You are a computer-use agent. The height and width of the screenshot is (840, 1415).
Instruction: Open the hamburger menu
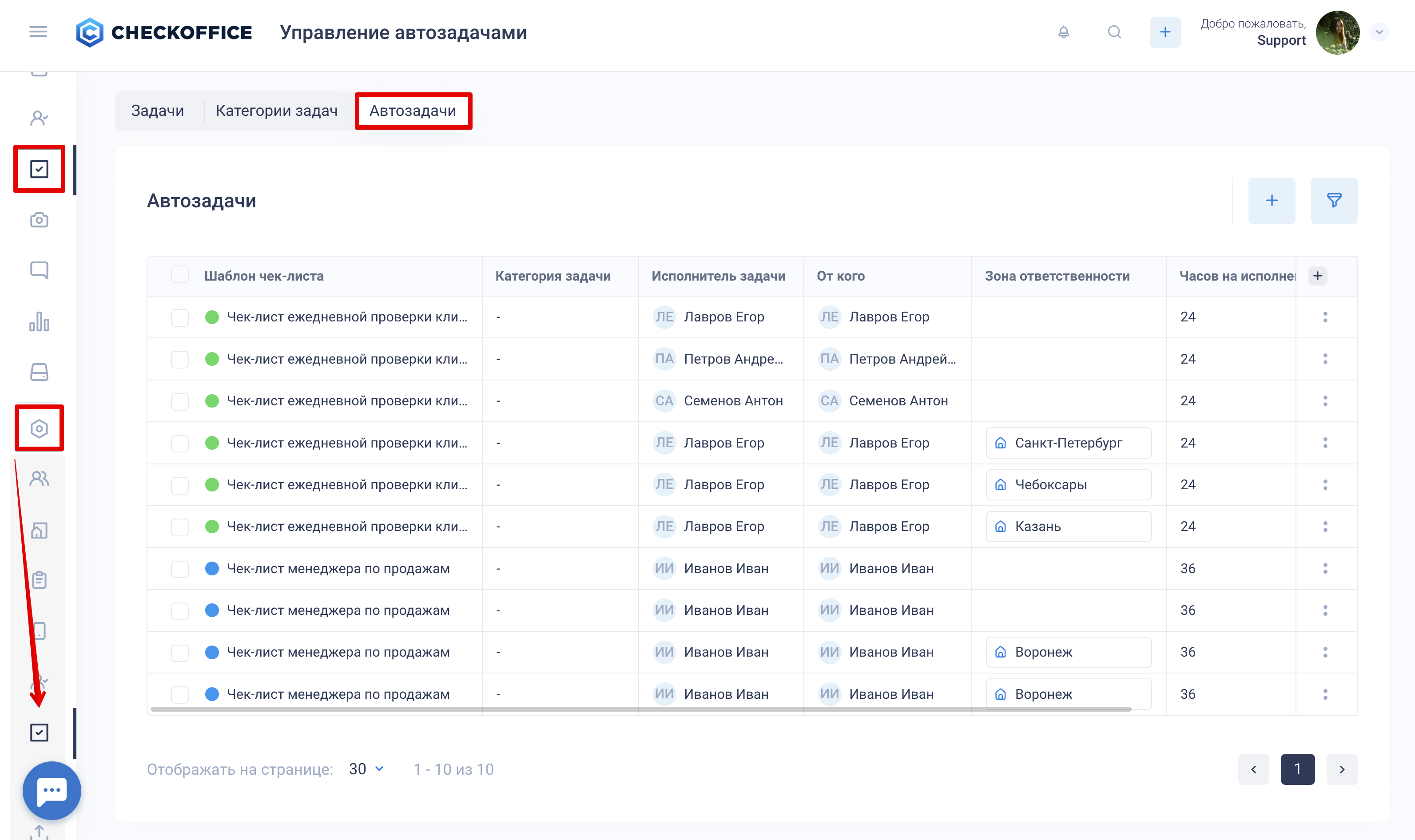coord(38,32)
